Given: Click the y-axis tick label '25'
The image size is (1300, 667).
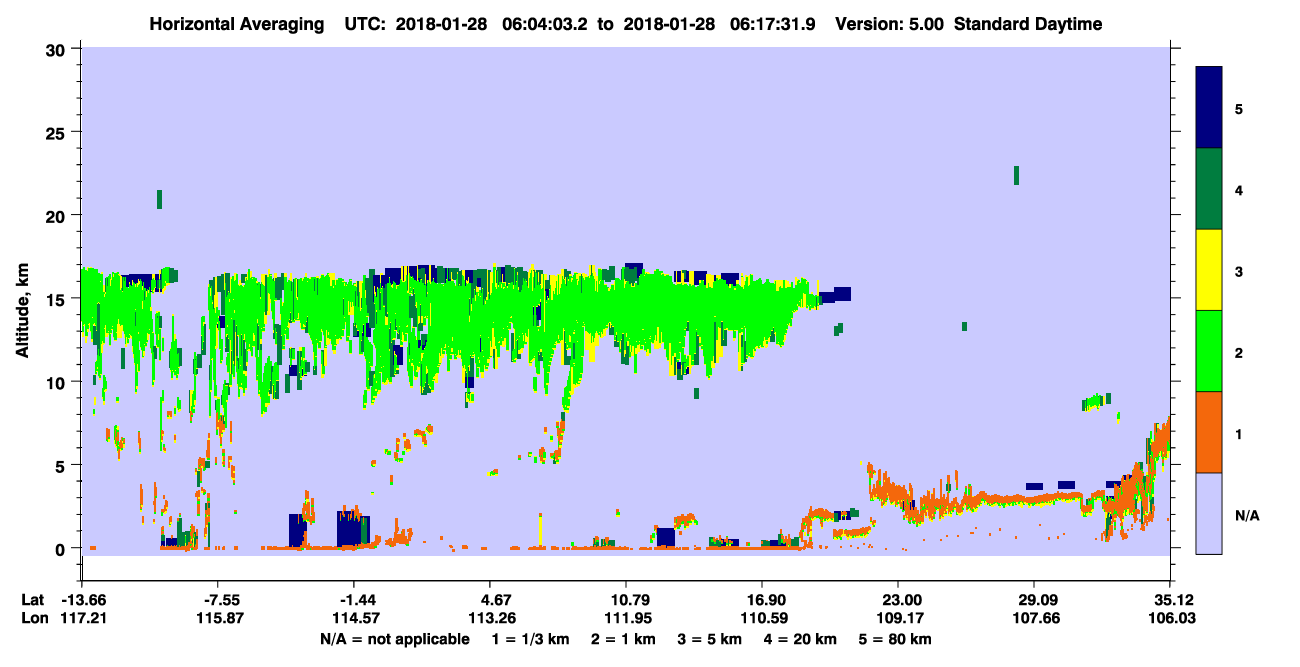Looking at the screenshot, I should 58,133.
